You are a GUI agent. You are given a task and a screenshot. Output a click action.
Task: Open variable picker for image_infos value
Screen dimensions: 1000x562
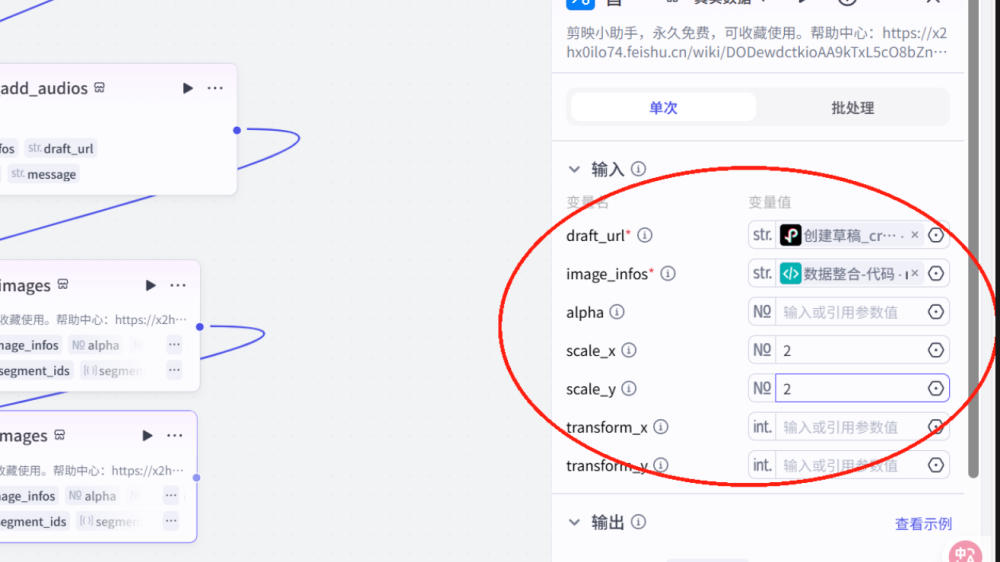pos(936,273)
